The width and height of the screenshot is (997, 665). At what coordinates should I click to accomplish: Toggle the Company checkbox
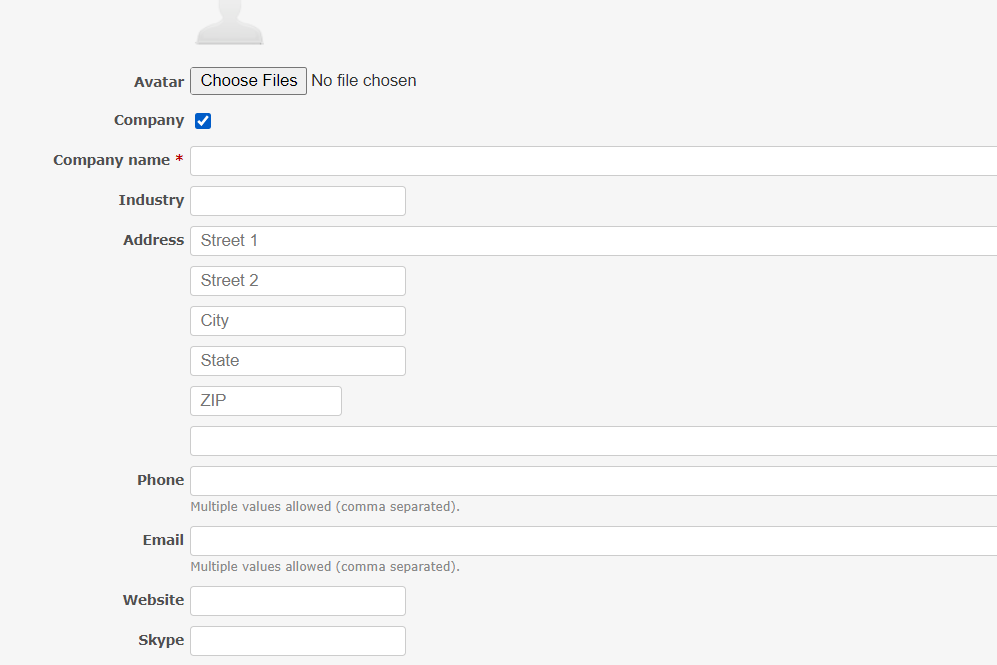[x=202, y=120]
